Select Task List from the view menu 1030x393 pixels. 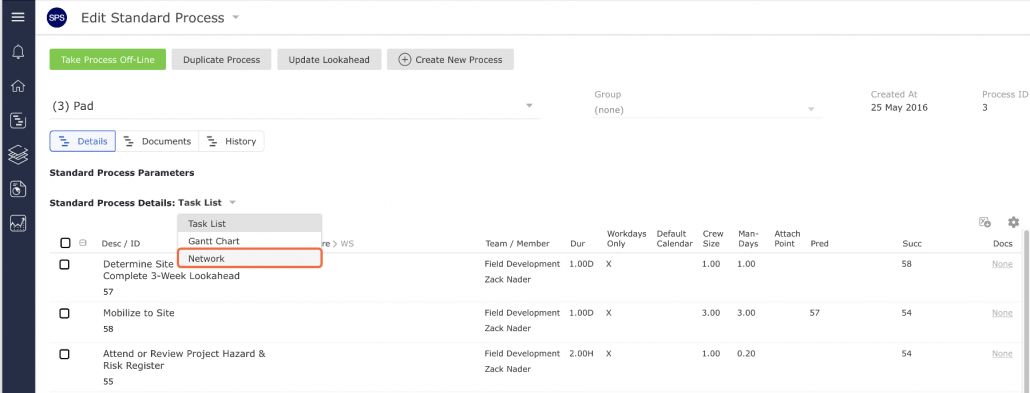[x=250, y=223]
